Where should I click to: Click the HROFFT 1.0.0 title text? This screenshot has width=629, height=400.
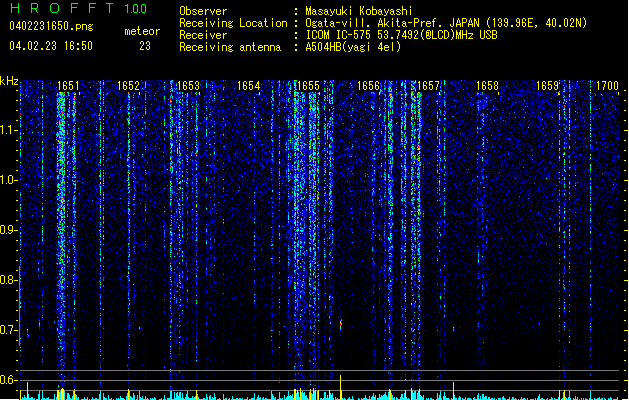79,8
